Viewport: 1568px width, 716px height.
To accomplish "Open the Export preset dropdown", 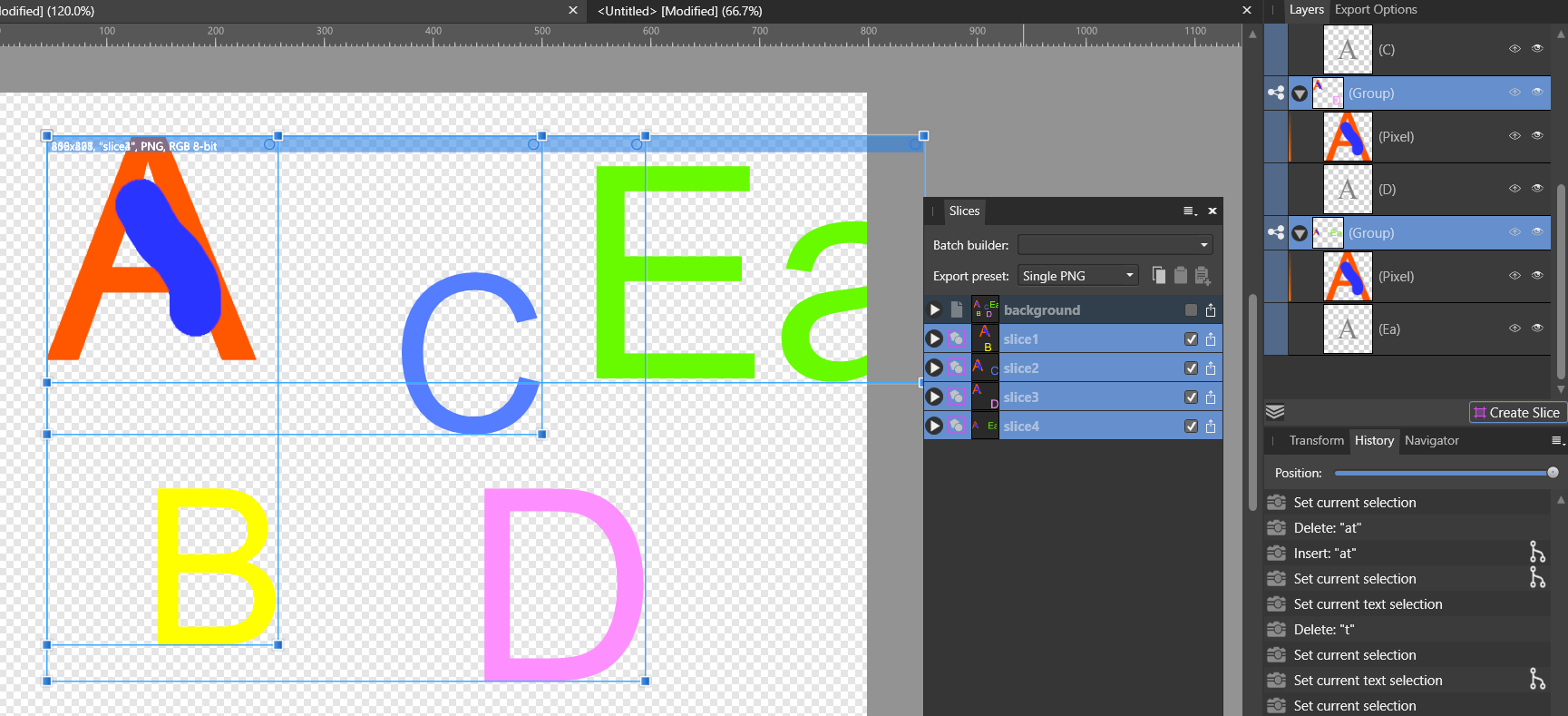I will (x=1077, y=276).
